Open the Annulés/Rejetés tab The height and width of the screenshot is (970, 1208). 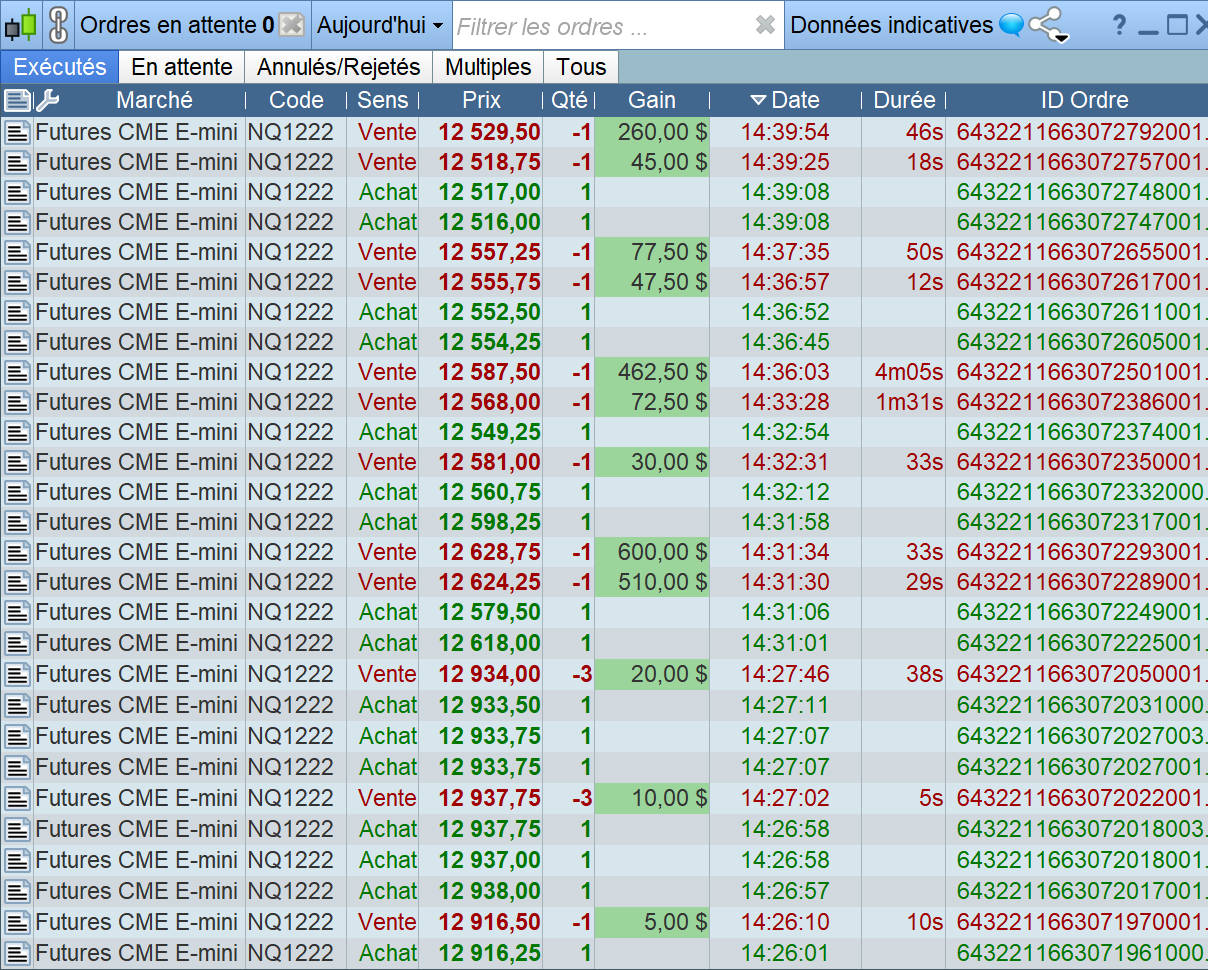[338, 67]
